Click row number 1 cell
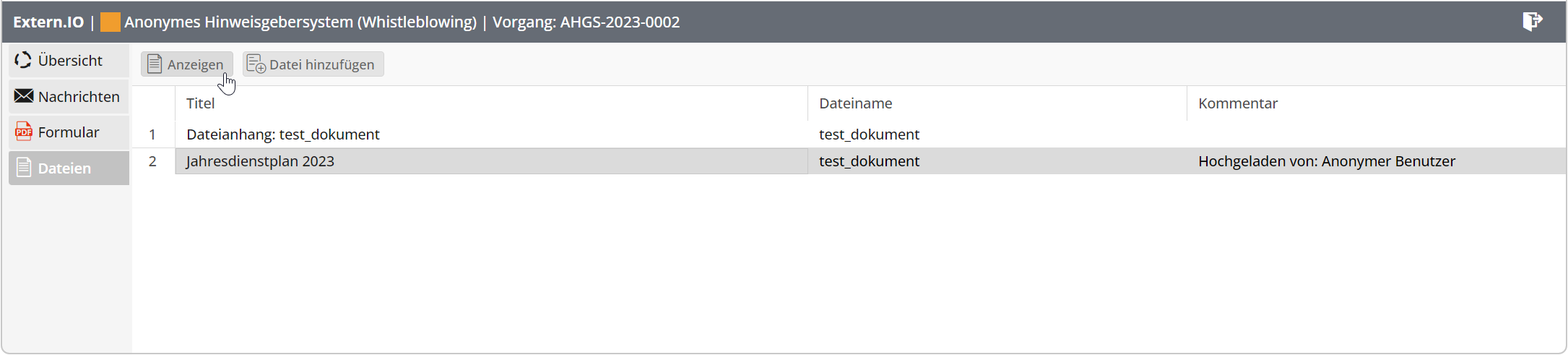This screenshot has width=1568, height=355. [x=152, y=134]
